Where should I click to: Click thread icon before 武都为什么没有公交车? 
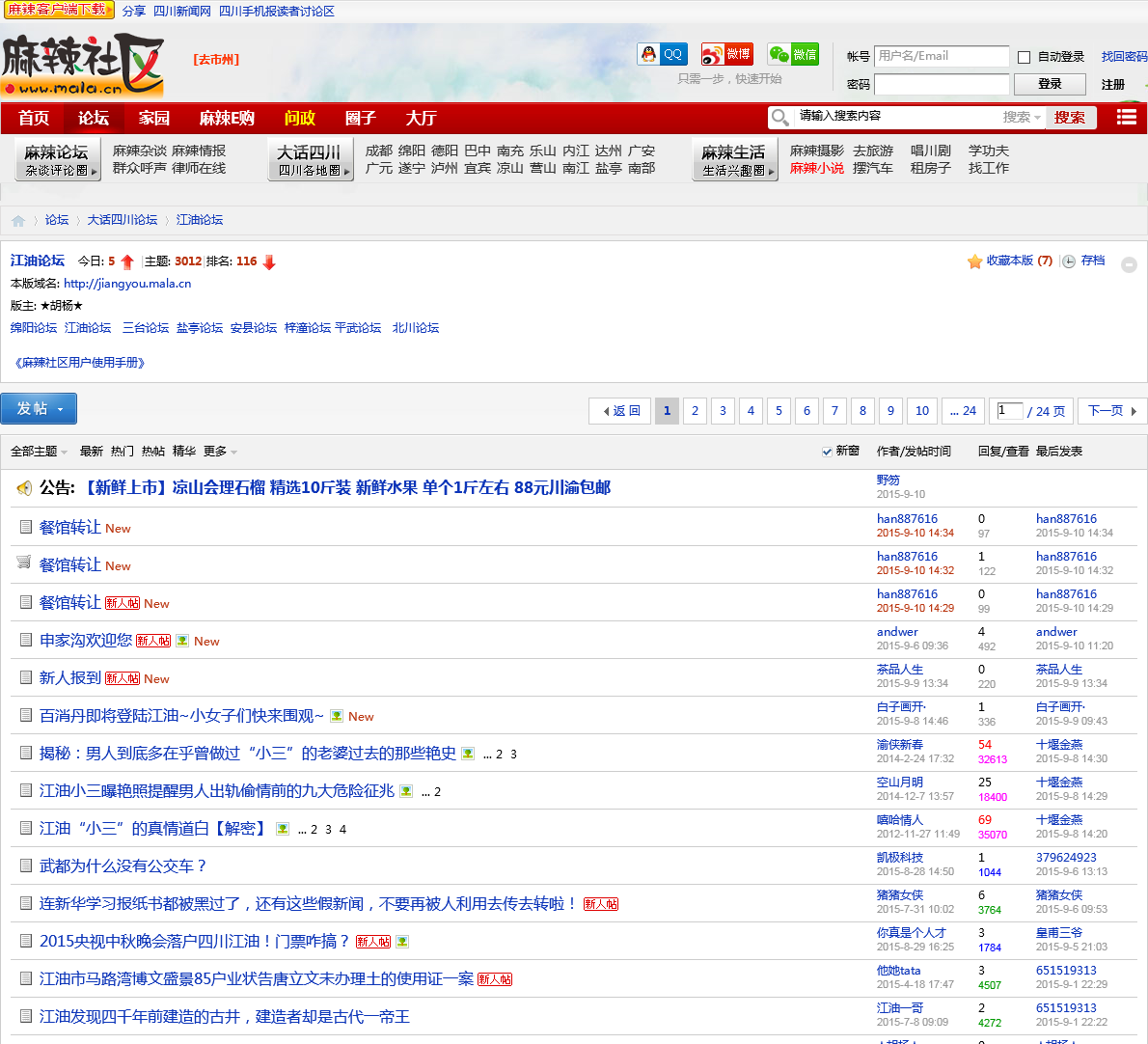[26, 865]
